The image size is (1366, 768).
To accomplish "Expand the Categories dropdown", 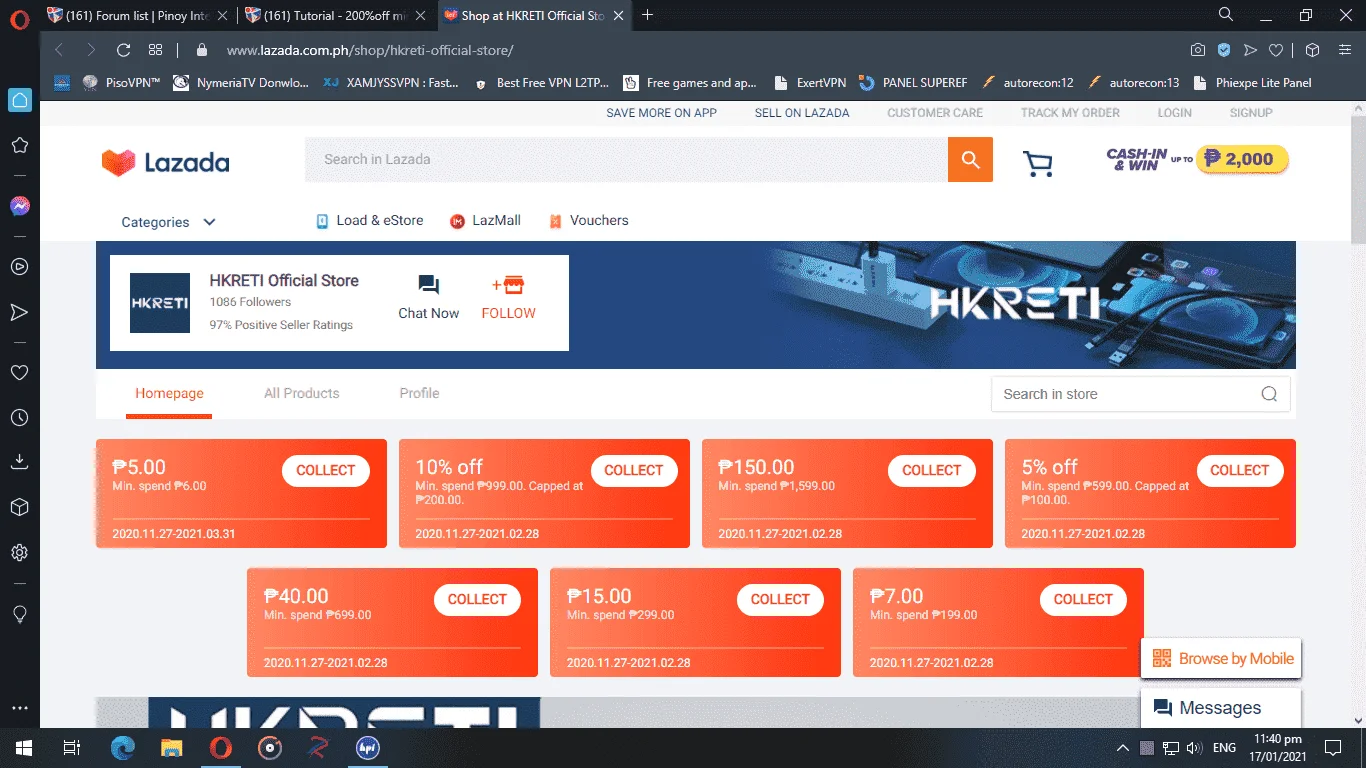I will point(169,222).
